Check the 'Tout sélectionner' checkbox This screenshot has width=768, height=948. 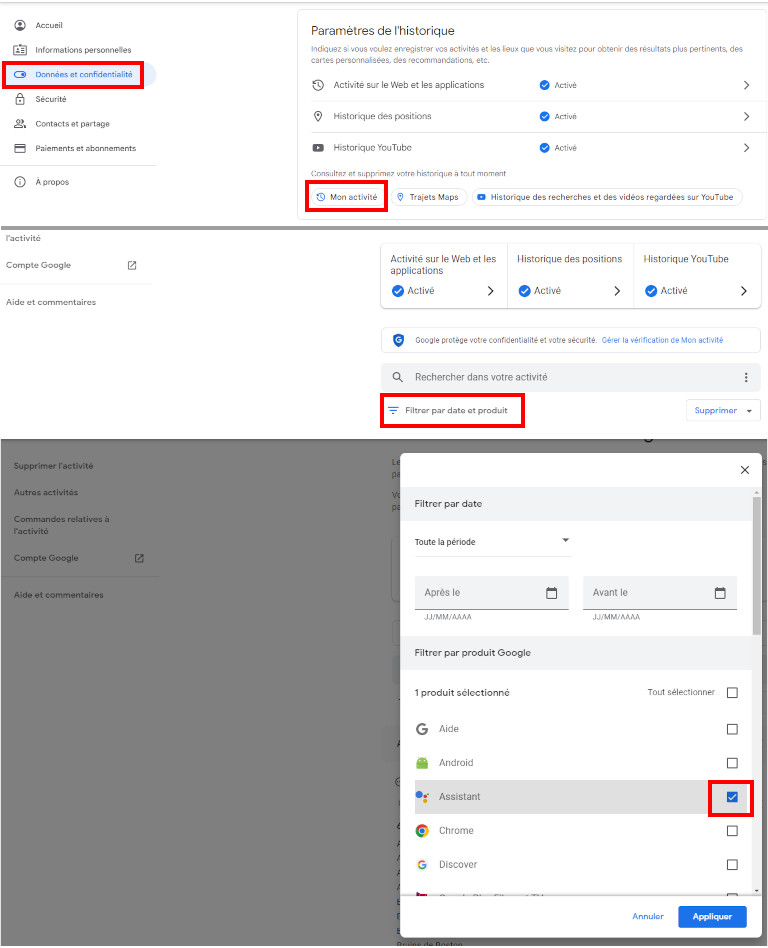tap(732, 692)
